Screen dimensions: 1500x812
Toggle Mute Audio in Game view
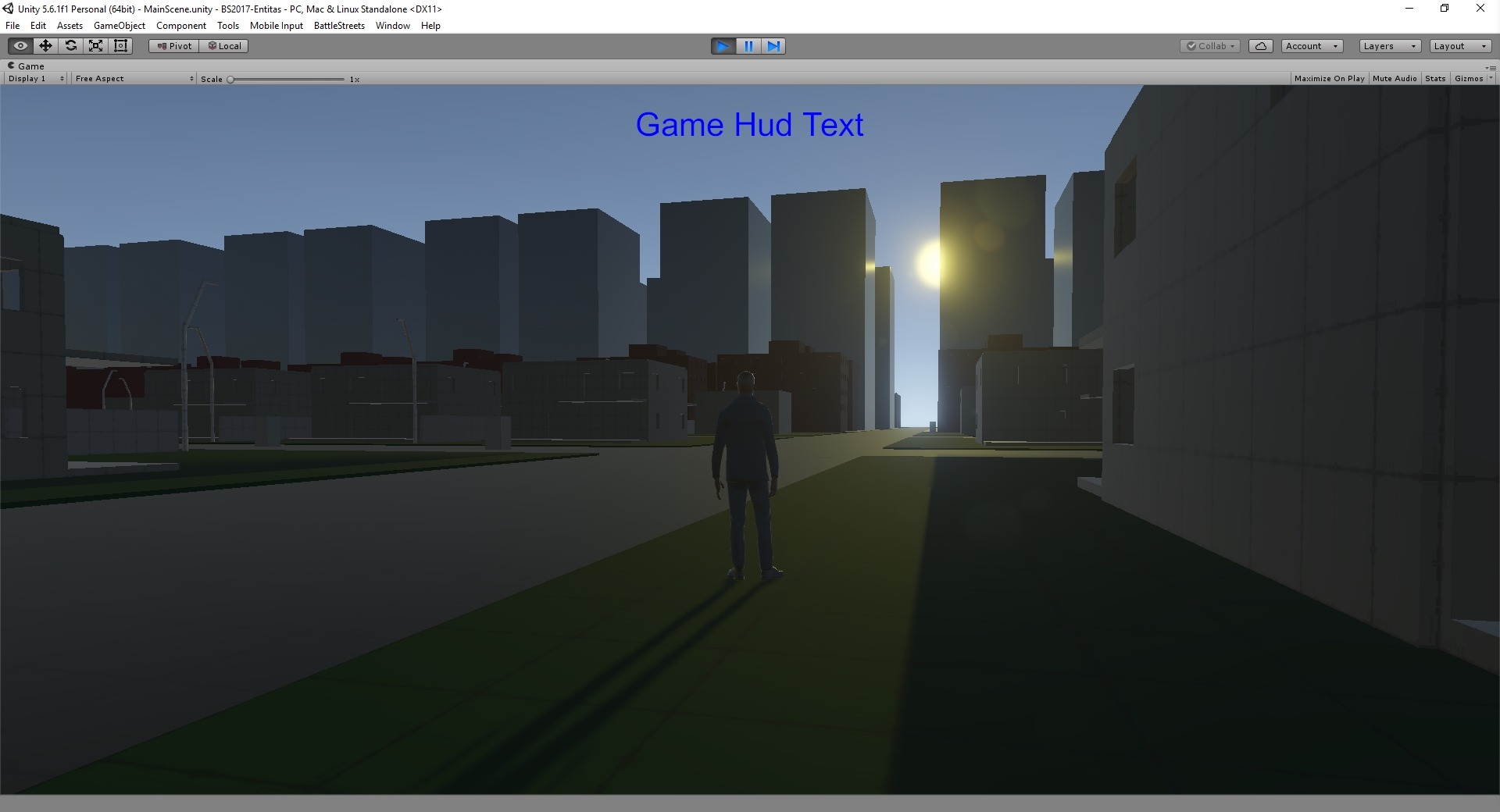[1395, 79]
